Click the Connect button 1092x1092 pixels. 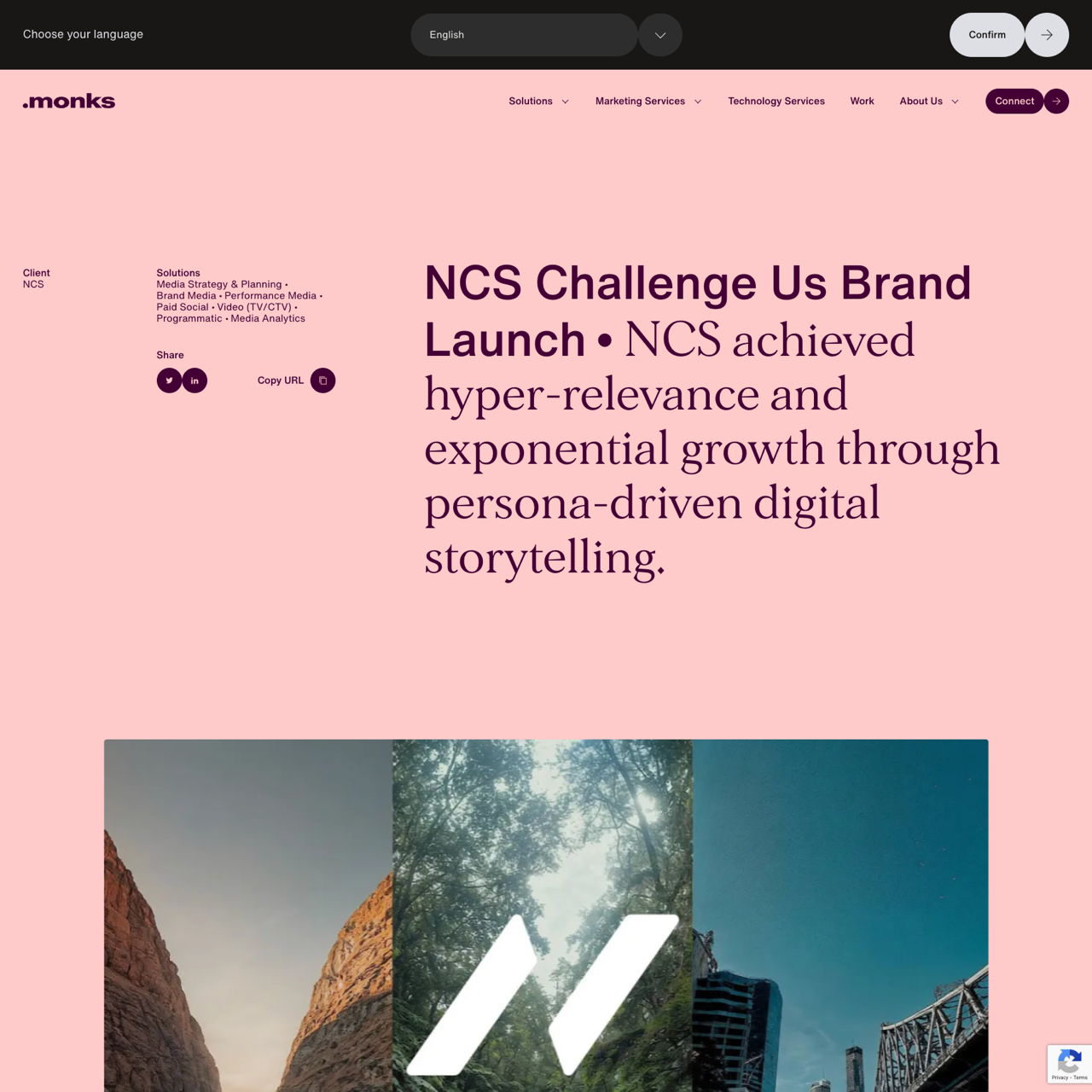pos(1014,101)
